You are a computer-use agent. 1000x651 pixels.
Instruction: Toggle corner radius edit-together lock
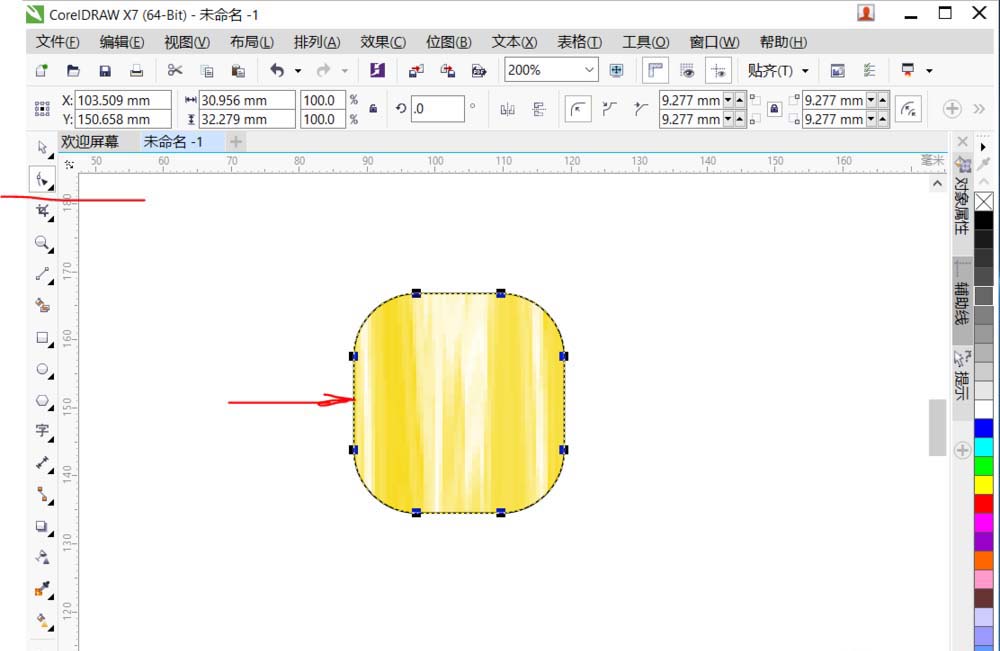tap(774, 109)
